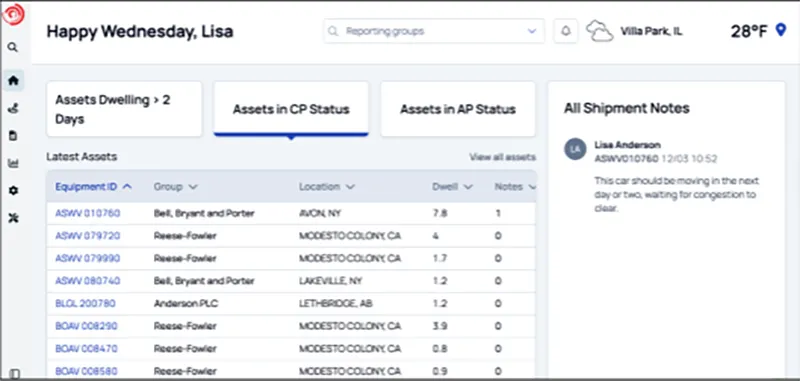
Task: Click the Reporting groups search field
Action: pyautogui.click(x=434, y=31)
